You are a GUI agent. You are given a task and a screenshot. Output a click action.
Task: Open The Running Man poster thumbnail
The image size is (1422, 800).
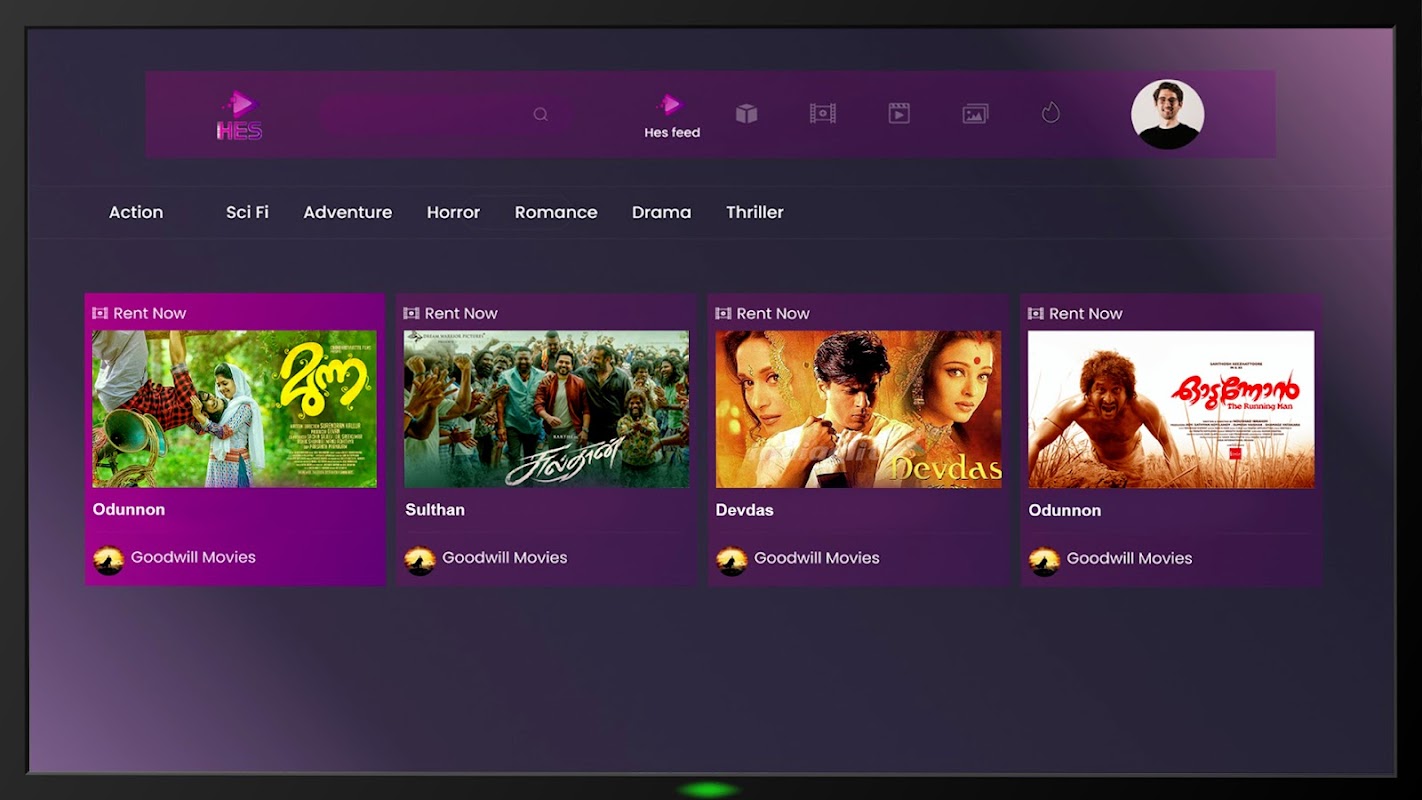[1171, 409]
